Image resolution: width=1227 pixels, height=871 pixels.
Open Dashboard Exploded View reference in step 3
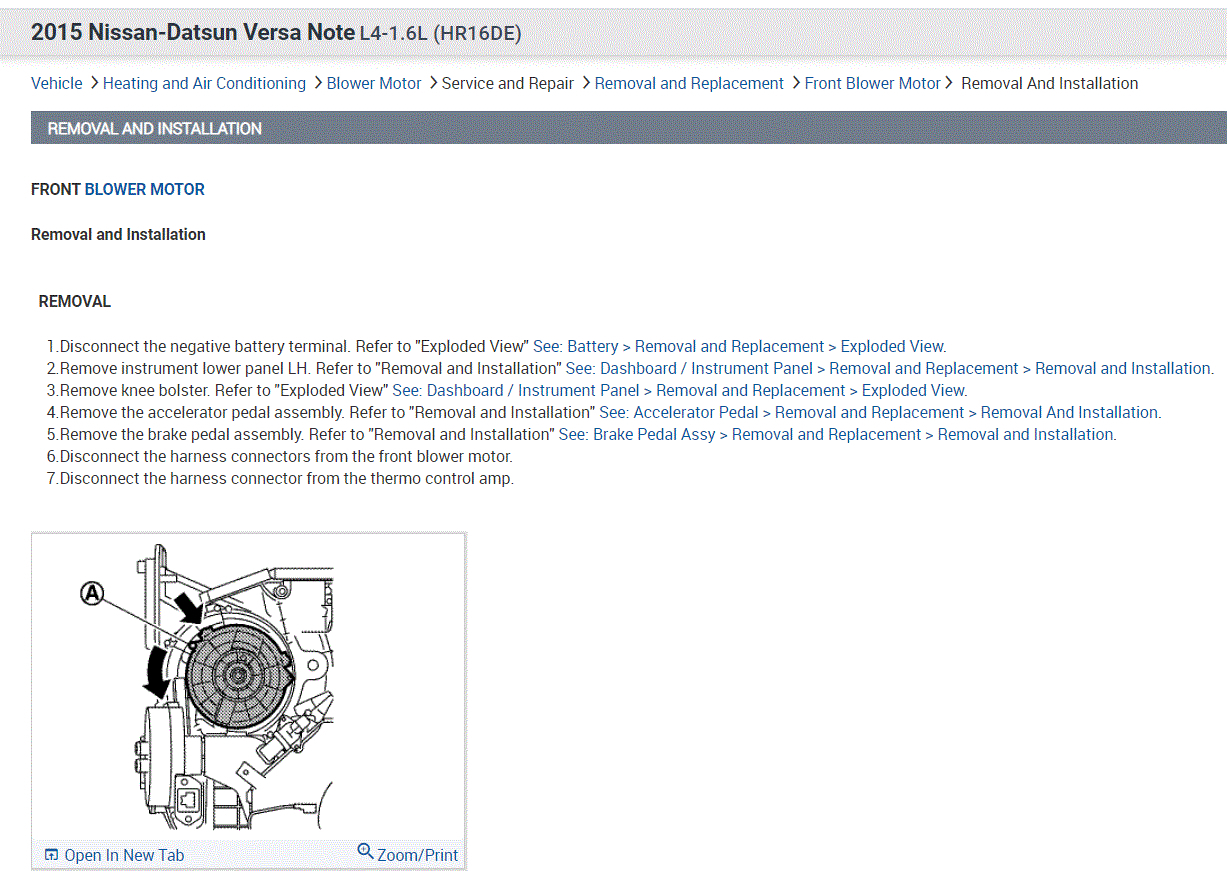click(680, 391)
